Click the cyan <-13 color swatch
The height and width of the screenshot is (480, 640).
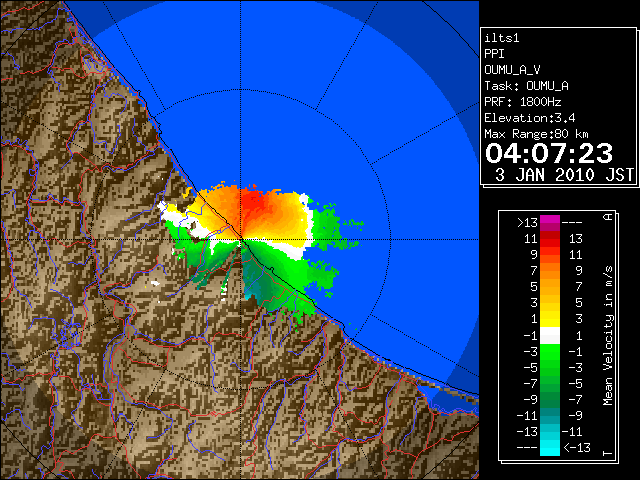[550, 447]
